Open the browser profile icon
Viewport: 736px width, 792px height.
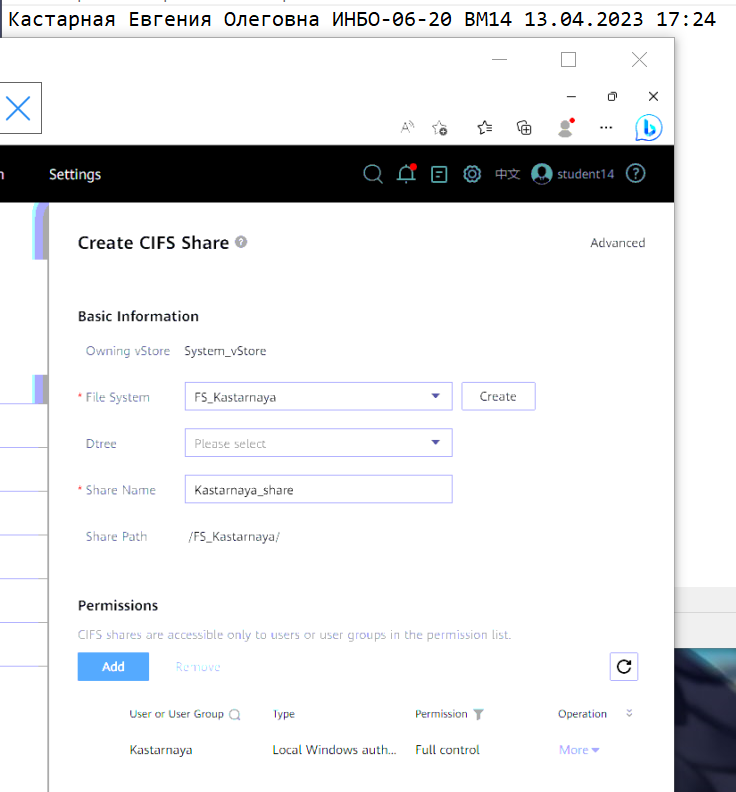point(566,128)
